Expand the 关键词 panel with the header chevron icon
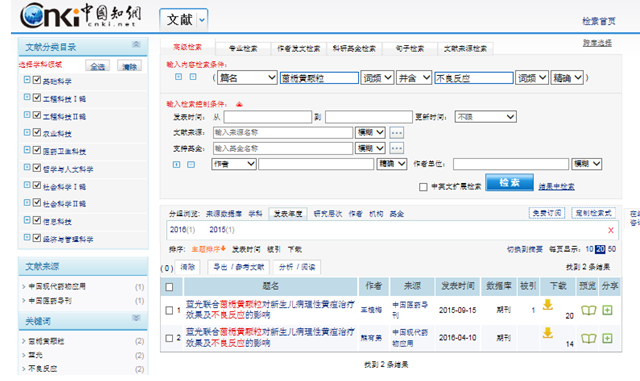The image size is (640, 381). 136,318
